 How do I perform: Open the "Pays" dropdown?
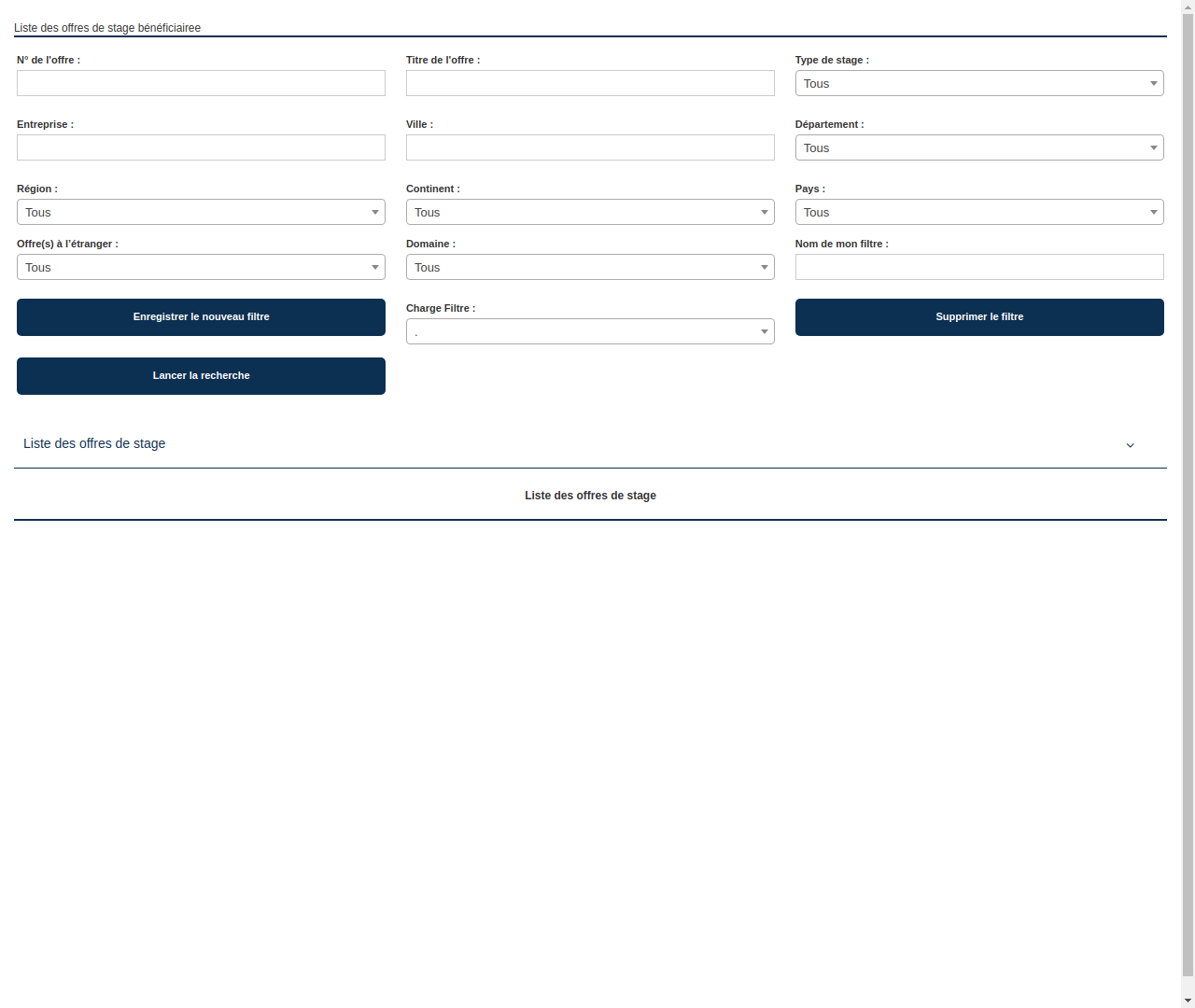(x=978, y=212)
